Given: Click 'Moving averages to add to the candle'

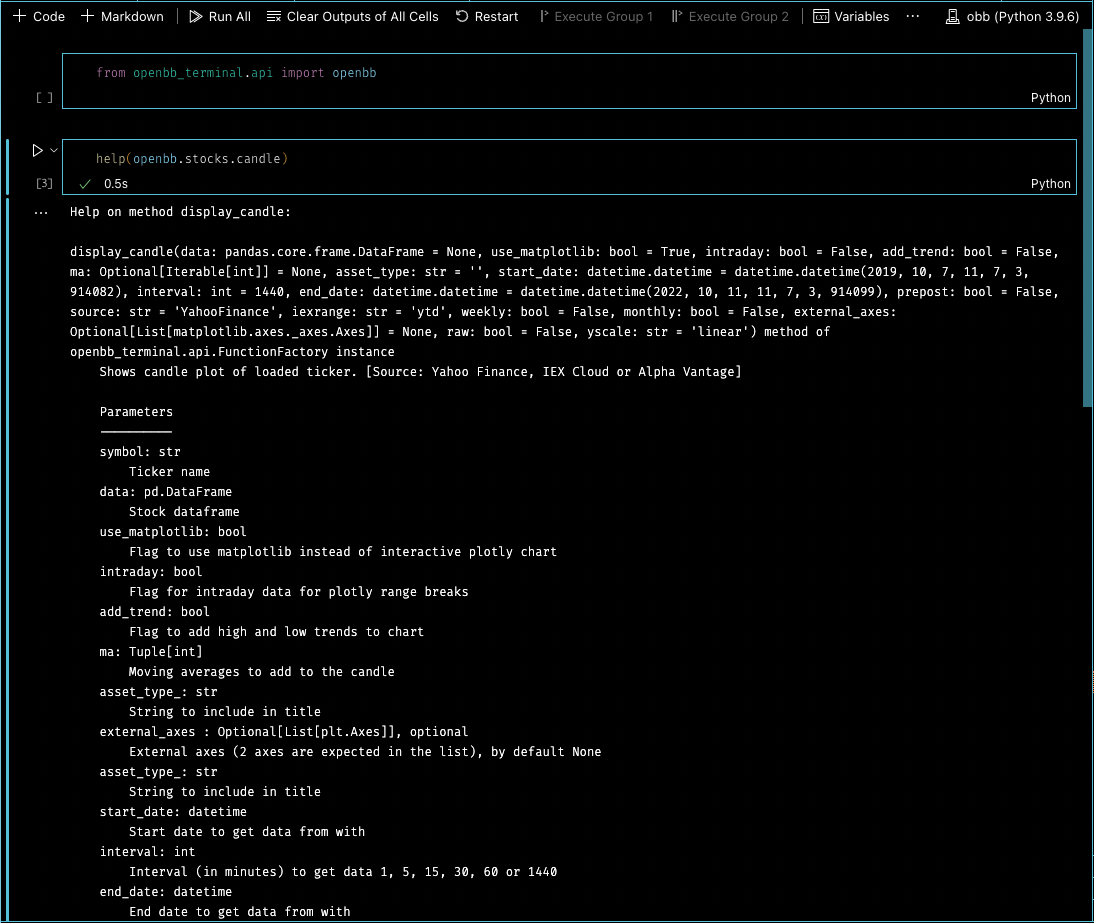Looking at the screenshot, I should click(x=262, y=672).
